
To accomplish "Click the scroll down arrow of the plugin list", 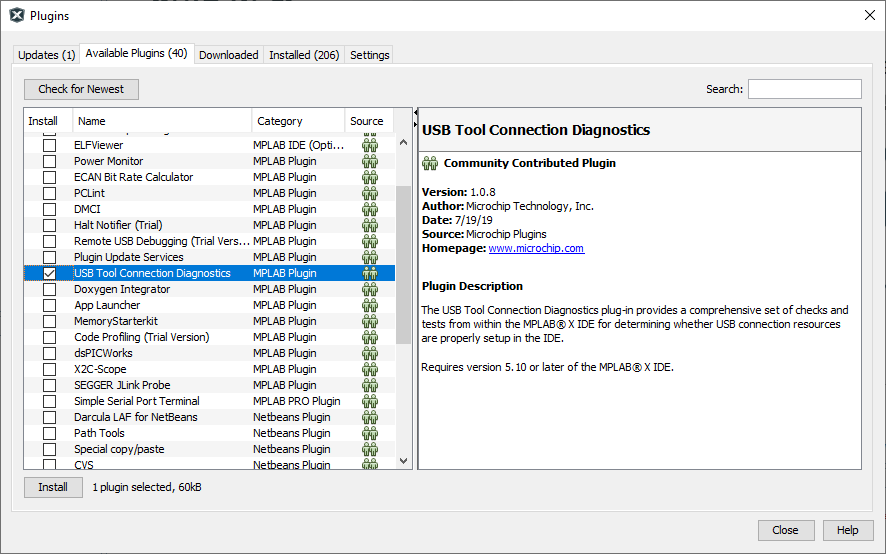I will click(x=404, y=461).
